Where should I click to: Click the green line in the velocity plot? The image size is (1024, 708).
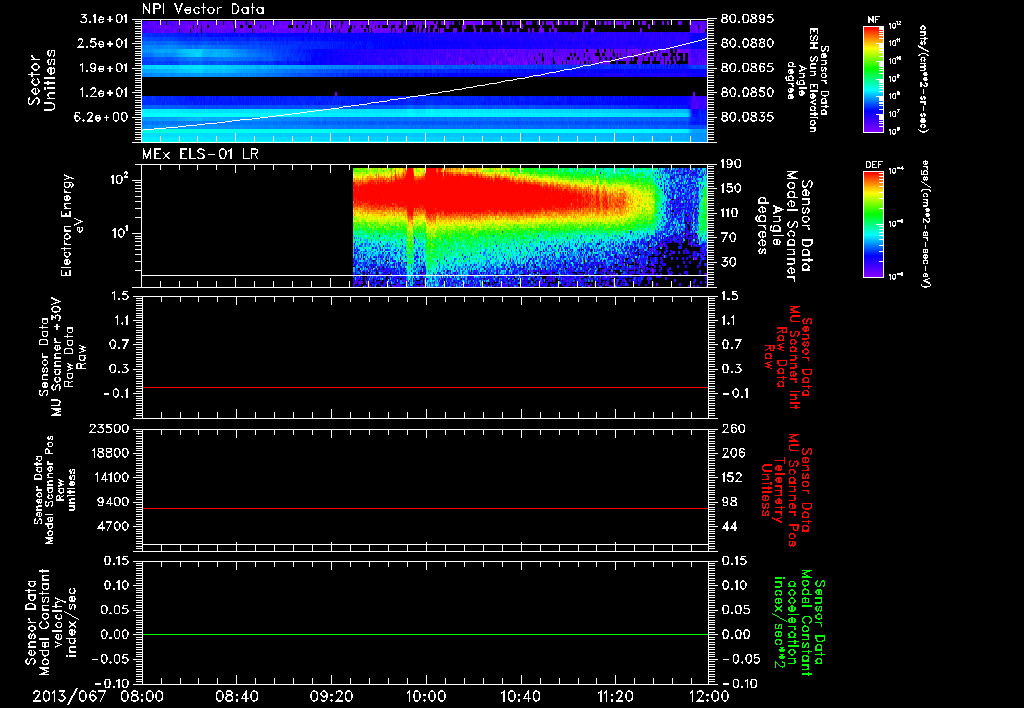(425, 634)
